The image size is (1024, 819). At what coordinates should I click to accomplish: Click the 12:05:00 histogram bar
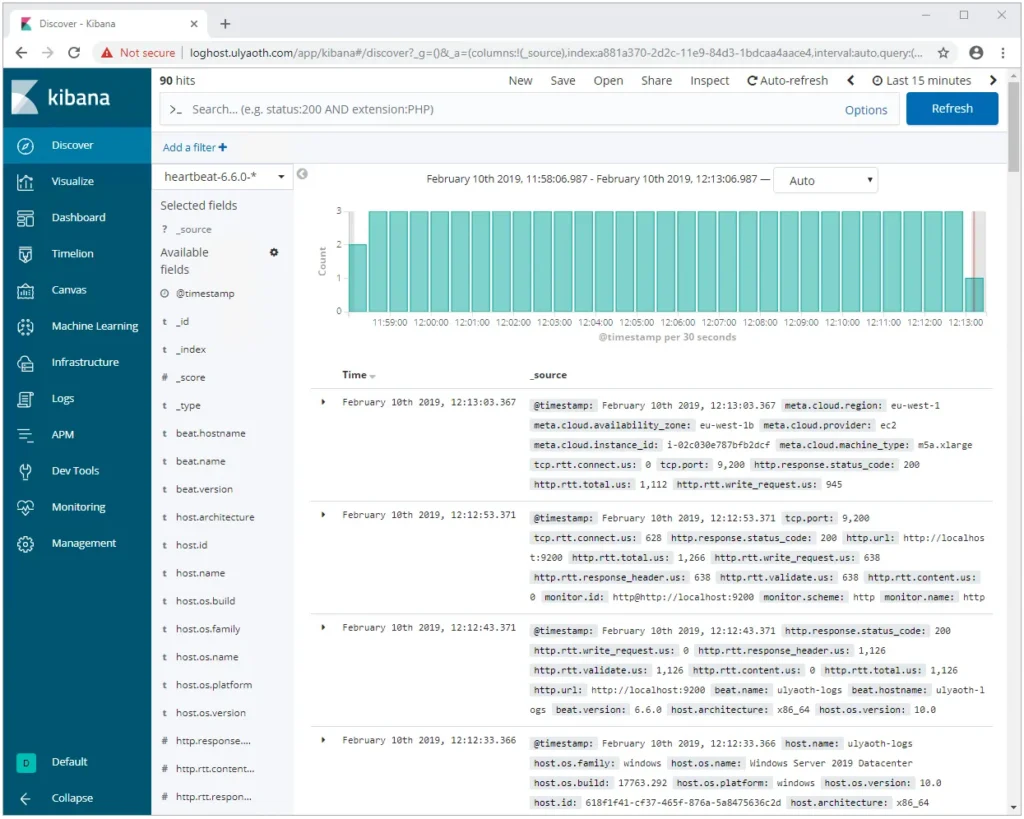pyautogui.click(x=646, y=261)
